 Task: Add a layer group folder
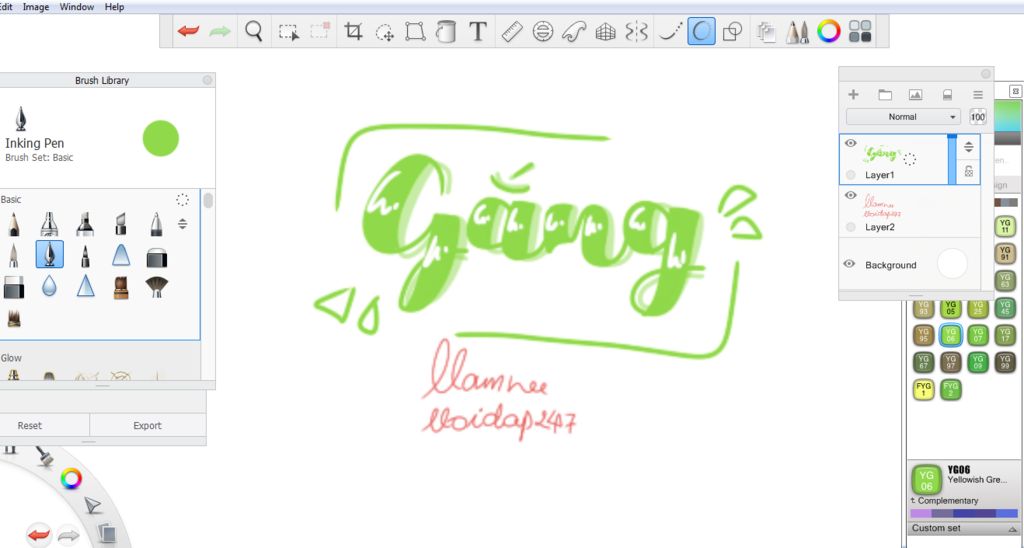click(x=885, y=95)
